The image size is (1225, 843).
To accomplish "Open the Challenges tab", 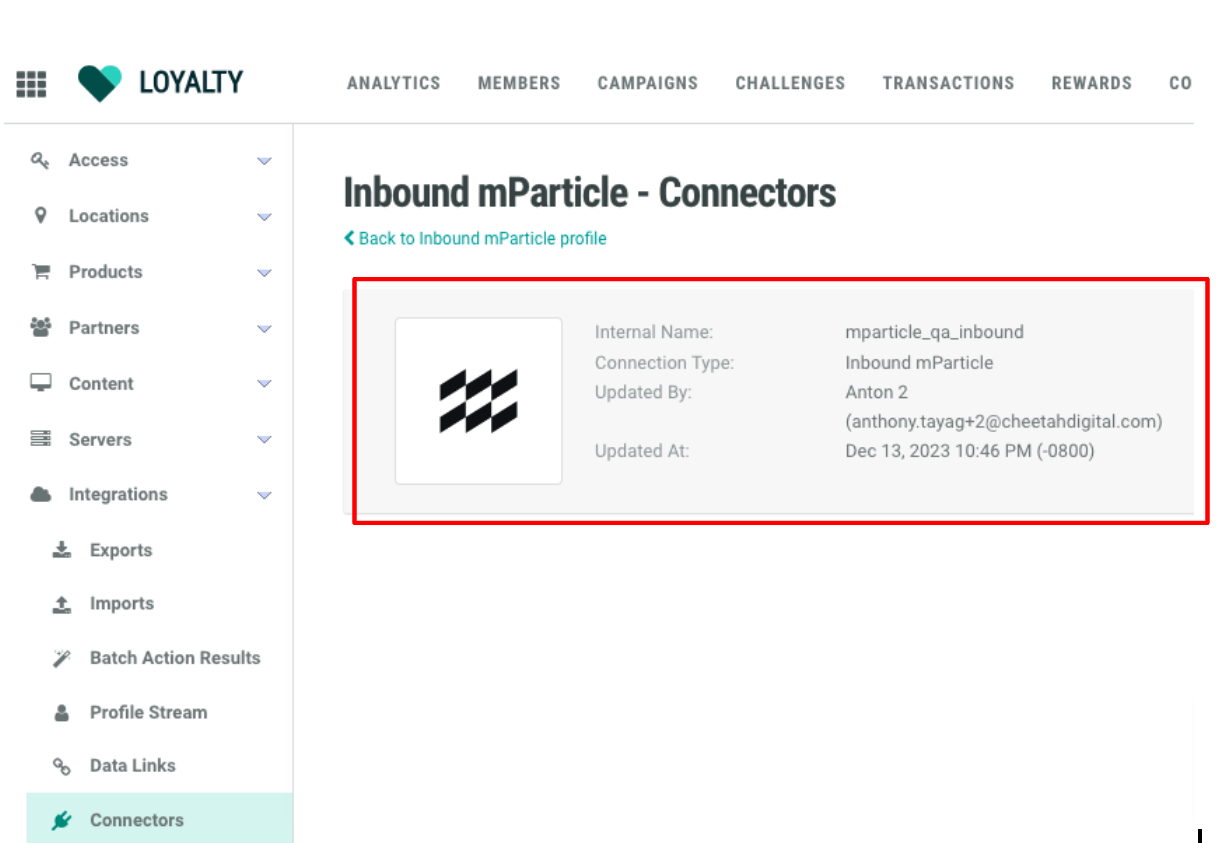I will pyautogui.click(x=790, y=83).
